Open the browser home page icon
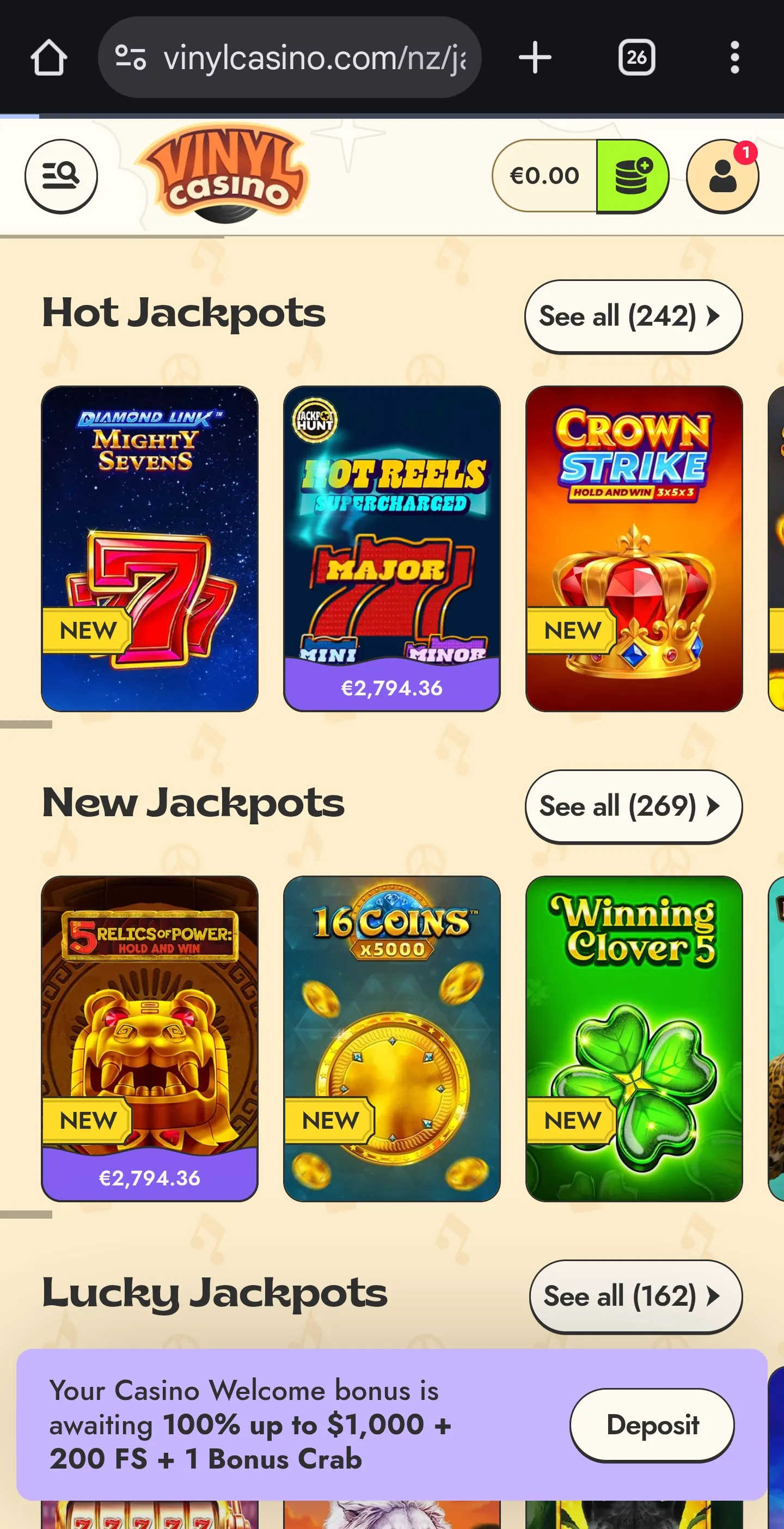The height and width of the screenshot is (1529, 784). pyautogui.click(x=48, y=58)
